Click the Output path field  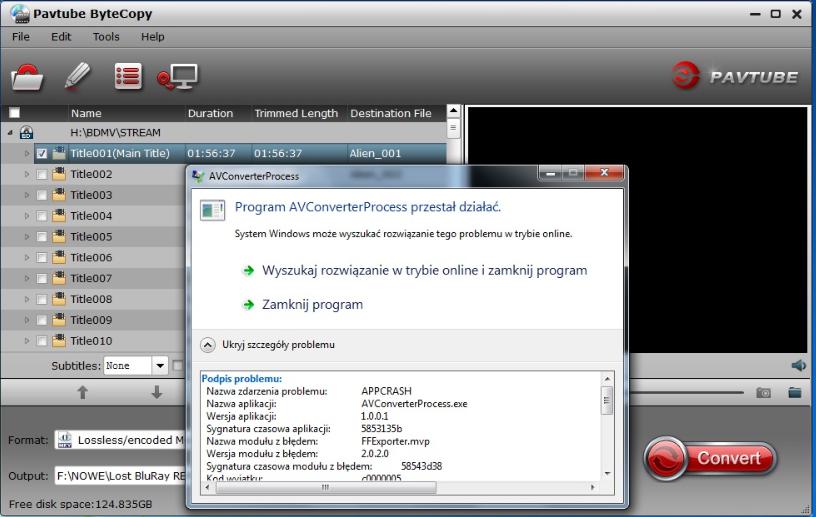pyautogui.click(x=120, y=475)
